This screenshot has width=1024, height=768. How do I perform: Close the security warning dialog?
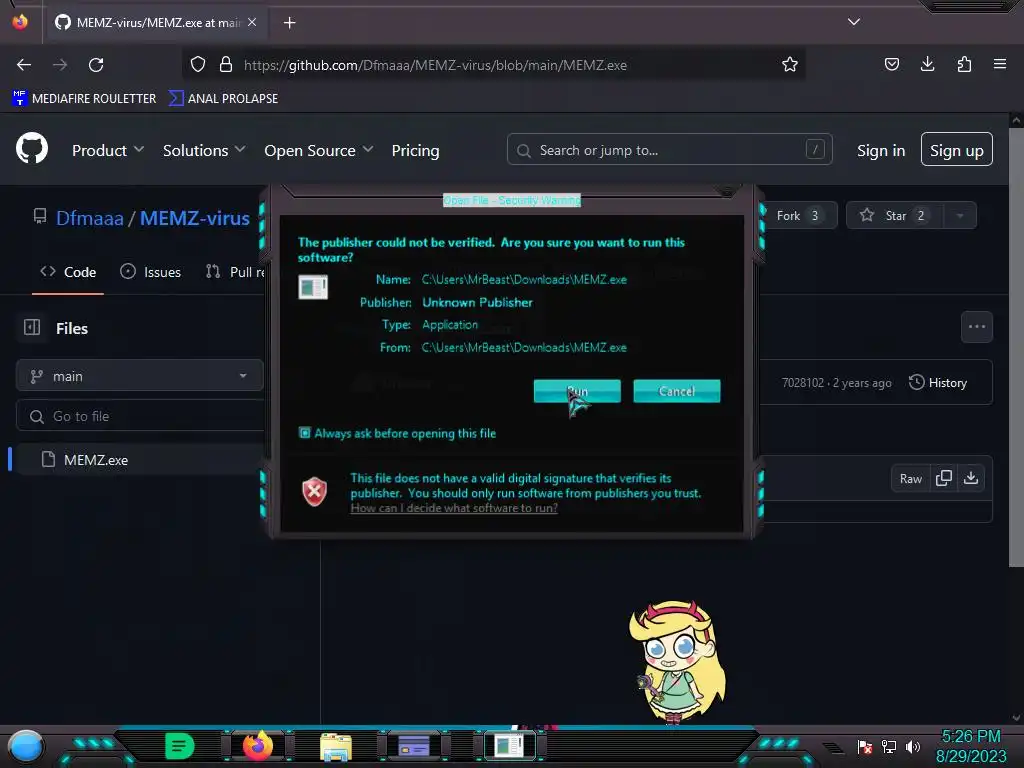727,191
